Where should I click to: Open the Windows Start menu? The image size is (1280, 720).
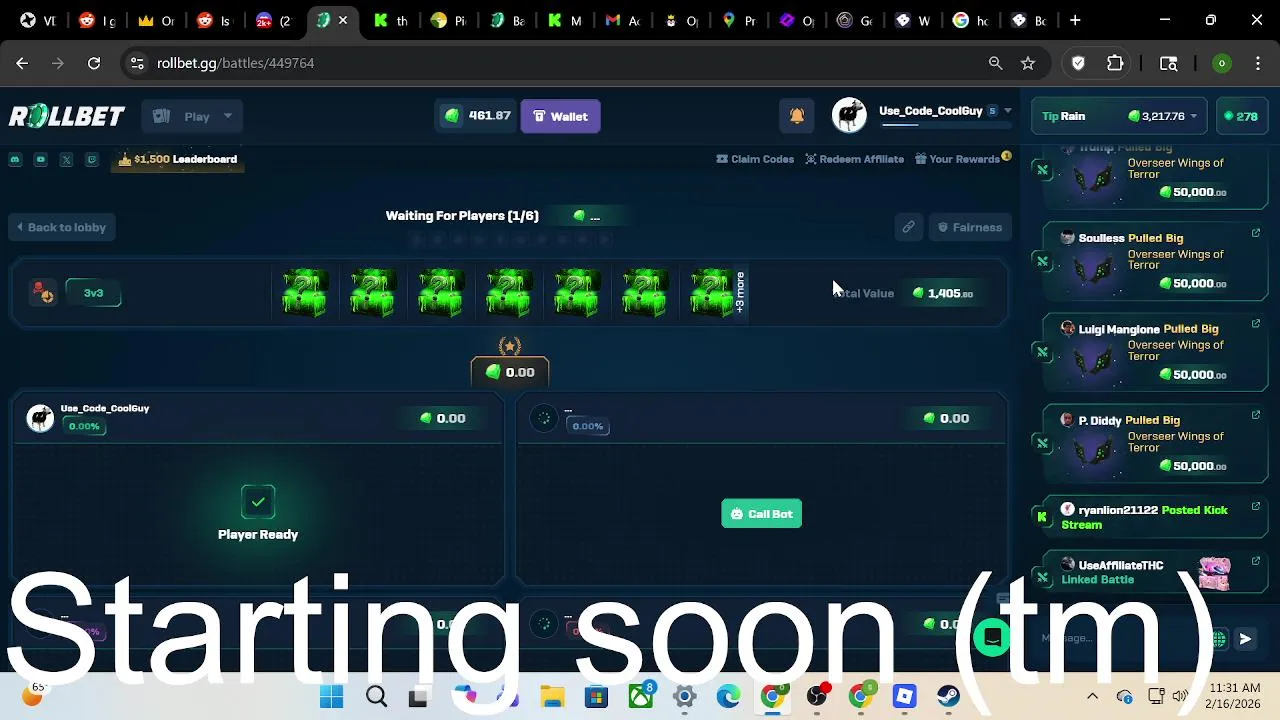331,696
